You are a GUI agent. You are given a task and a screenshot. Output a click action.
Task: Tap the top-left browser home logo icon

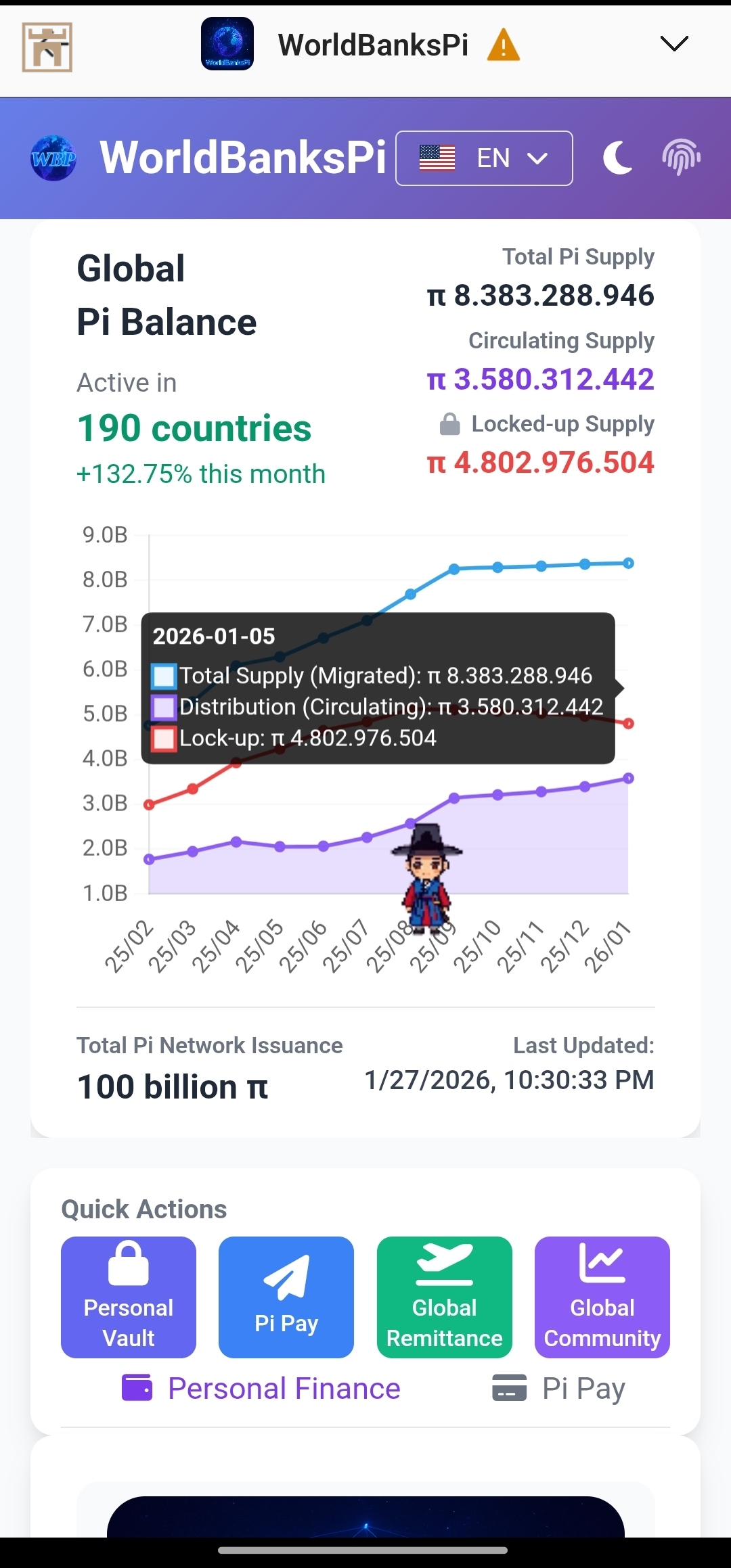47,47
